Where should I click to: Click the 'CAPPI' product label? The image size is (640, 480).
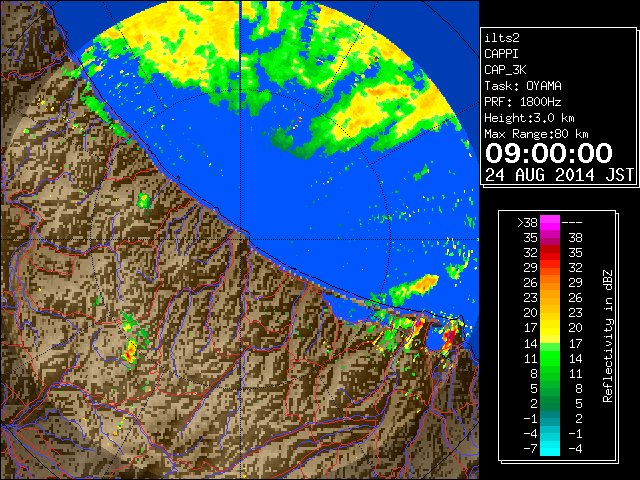(501, 54)
